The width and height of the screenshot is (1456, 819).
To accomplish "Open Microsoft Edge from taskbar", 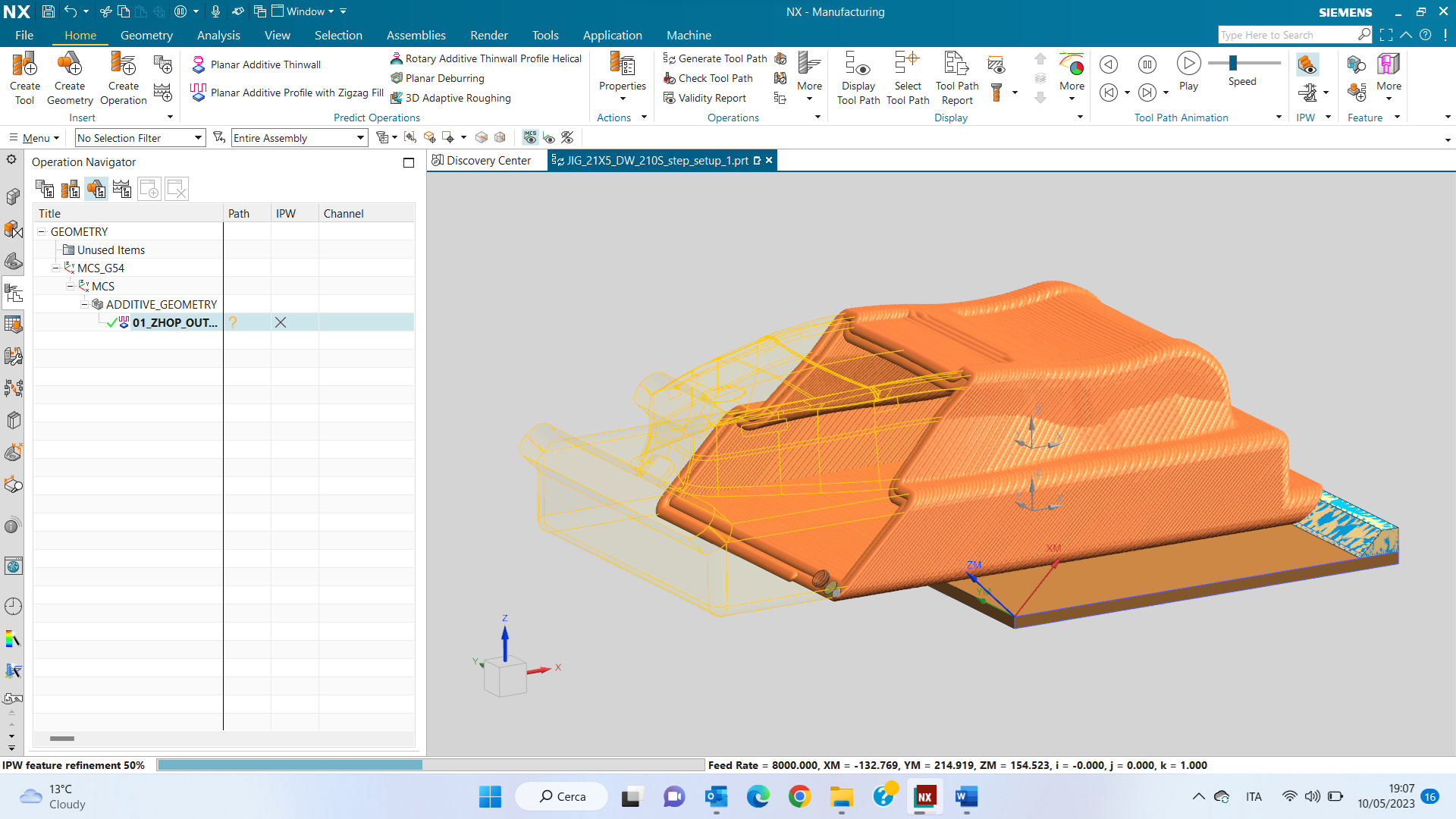I will (x=758, y=796).
